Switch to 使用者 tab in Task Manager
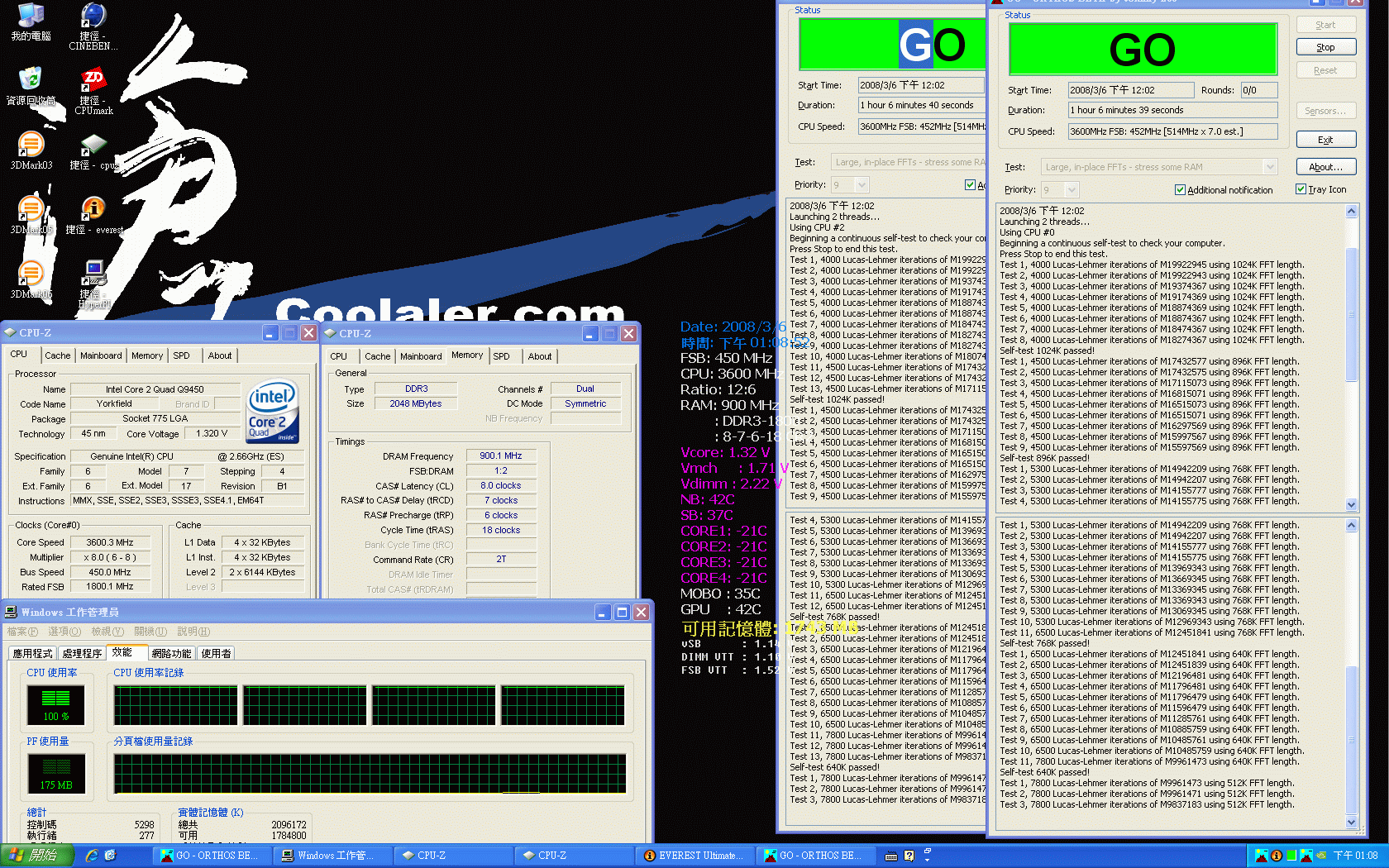 (x=216, y=653)
